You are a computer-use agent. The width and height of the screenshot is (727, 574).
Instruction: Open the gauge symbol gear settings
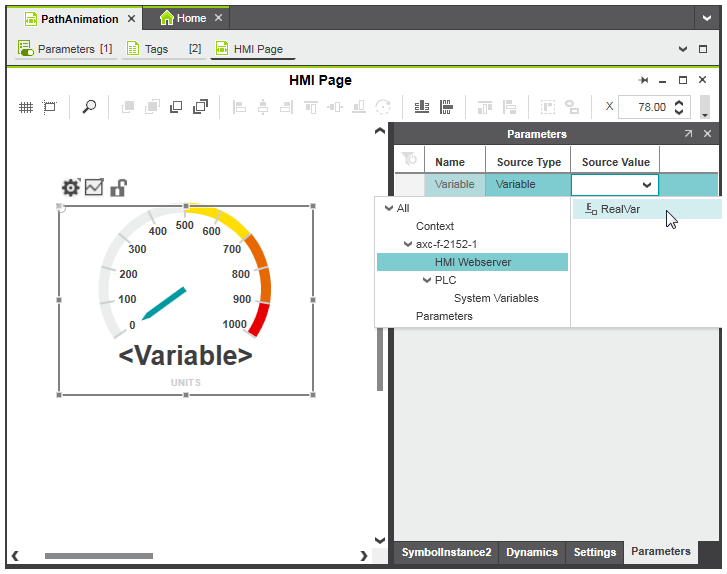(x=70, y=187)
